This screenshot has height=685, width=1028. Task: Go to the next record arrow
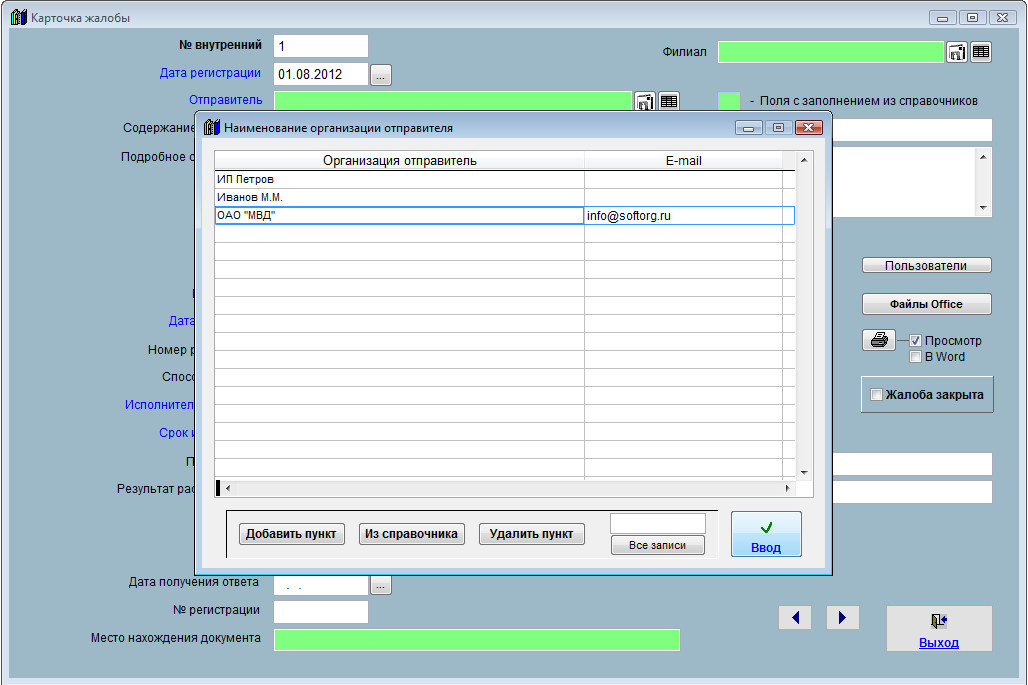tap(842, 617)
